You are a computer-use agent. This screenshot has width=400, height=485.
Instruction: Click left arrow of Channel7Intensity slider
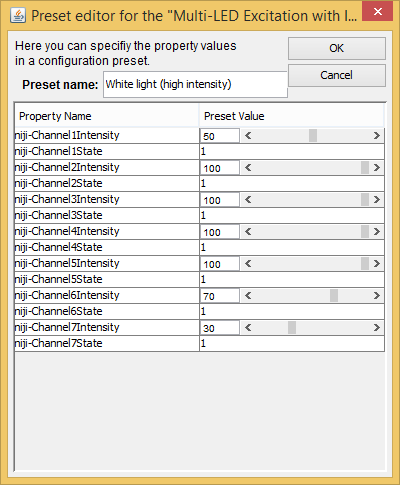(248, 328)
